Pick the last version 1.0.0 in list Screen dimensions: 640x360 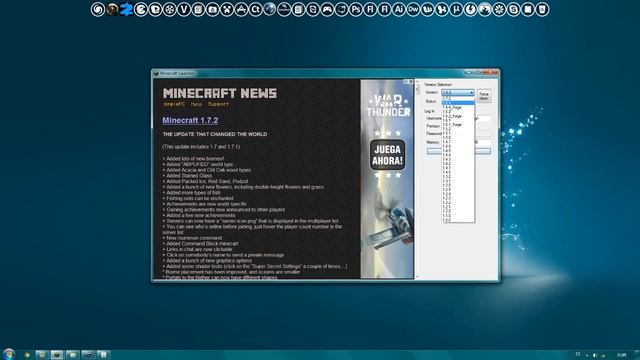[458, 220]
